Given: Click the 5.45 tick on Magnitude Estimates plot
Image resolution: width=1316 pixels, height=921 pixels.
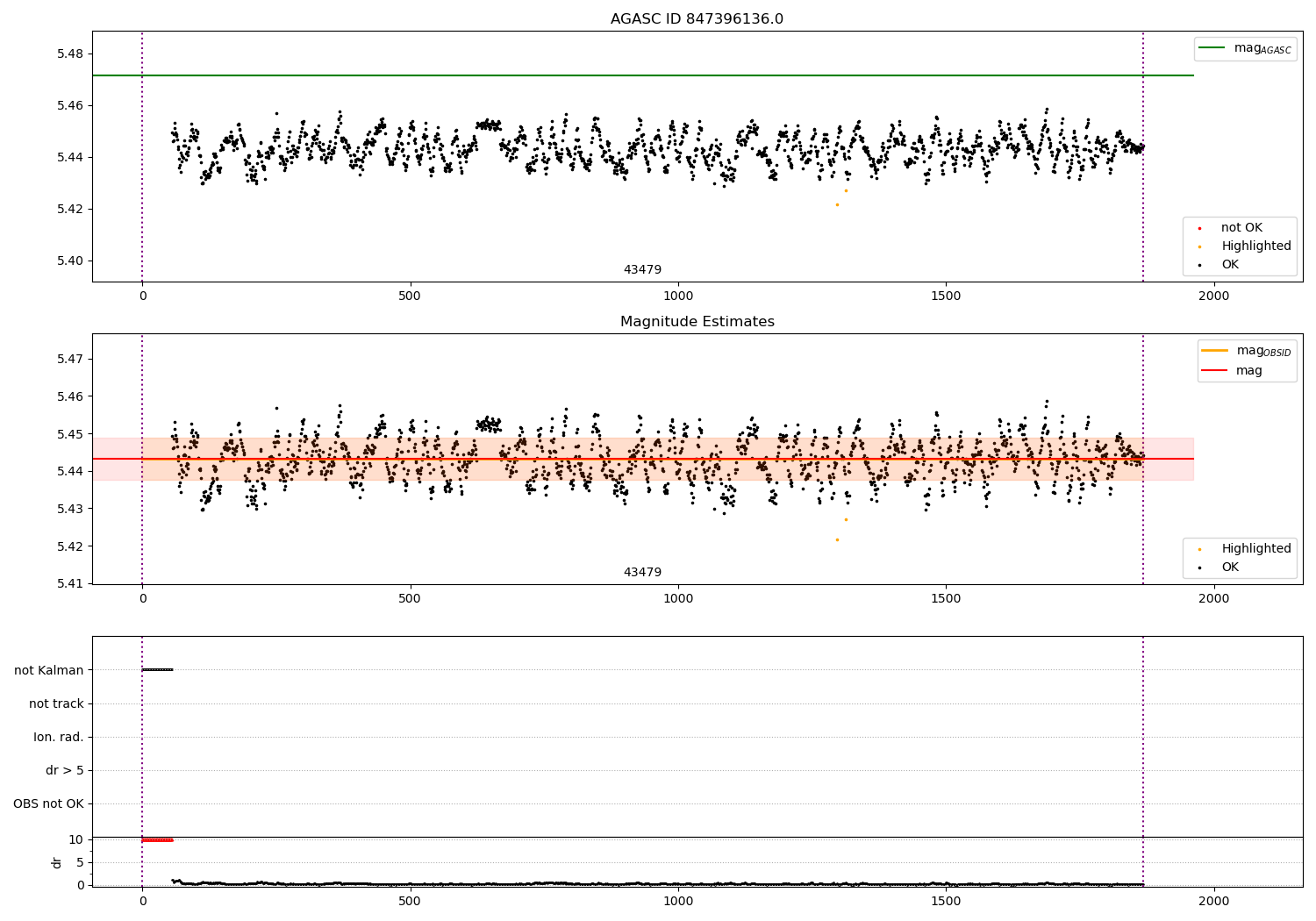Looking at the screenshot, I should point(69,434).
